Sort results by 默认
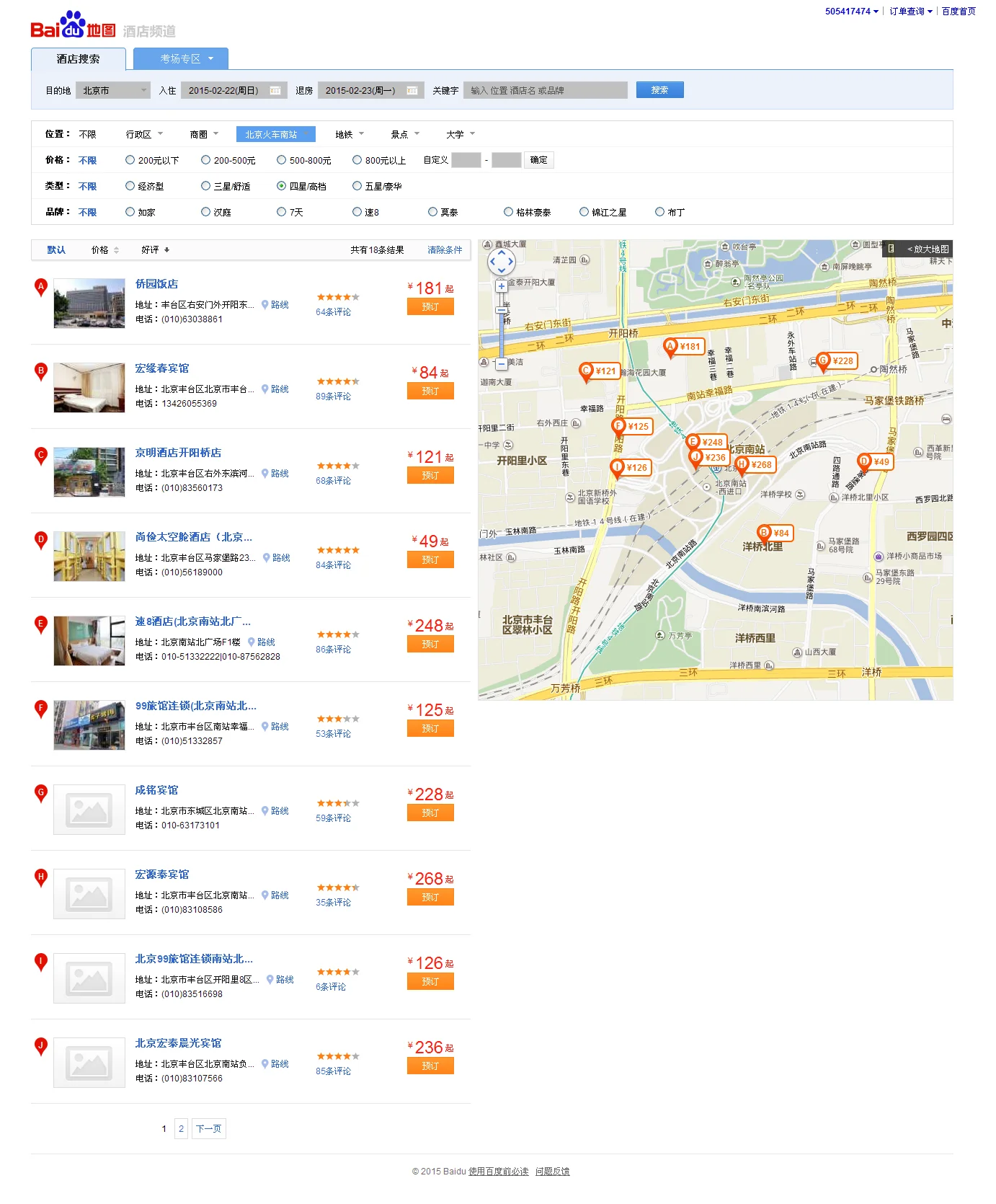996x1204 pixels. (x=56, y=250)
